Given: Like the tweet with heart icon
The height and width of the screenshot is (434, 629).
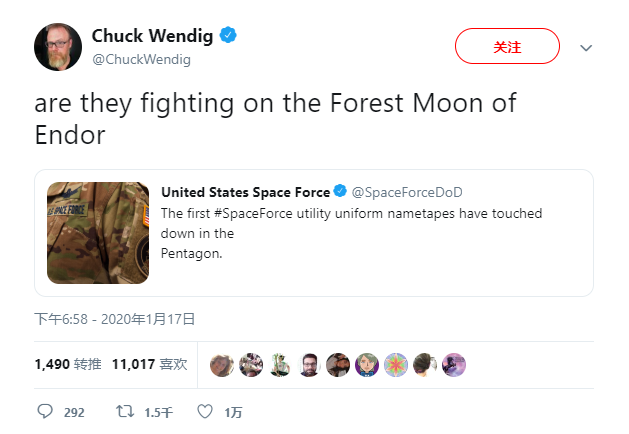Looking at the screenshot, I should [x=205, y=411].
